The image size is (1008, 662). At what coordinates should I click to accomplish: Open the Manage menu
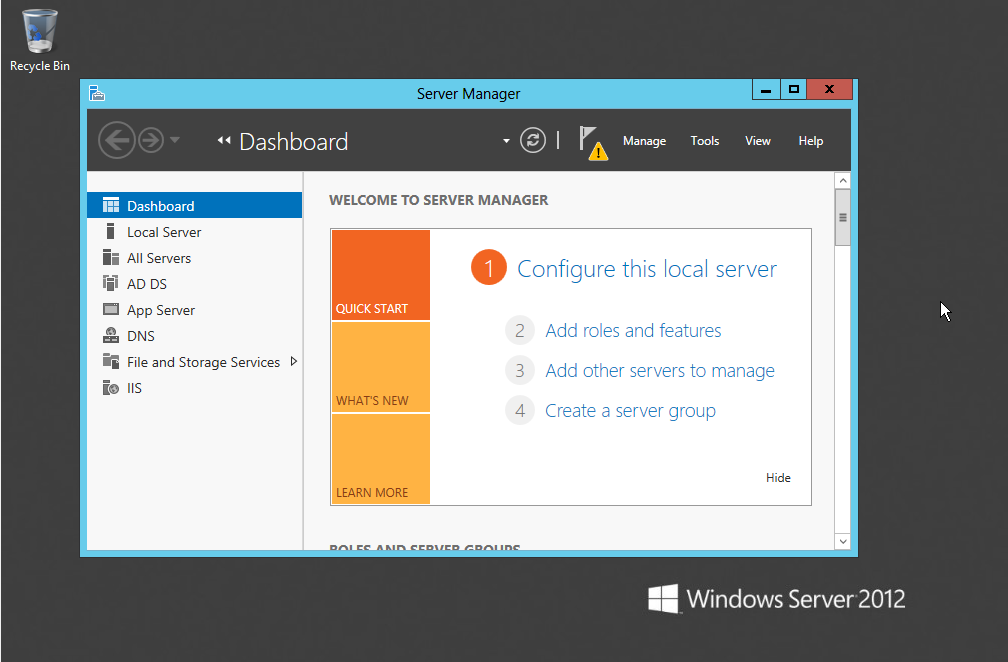(x=644, y=141)
